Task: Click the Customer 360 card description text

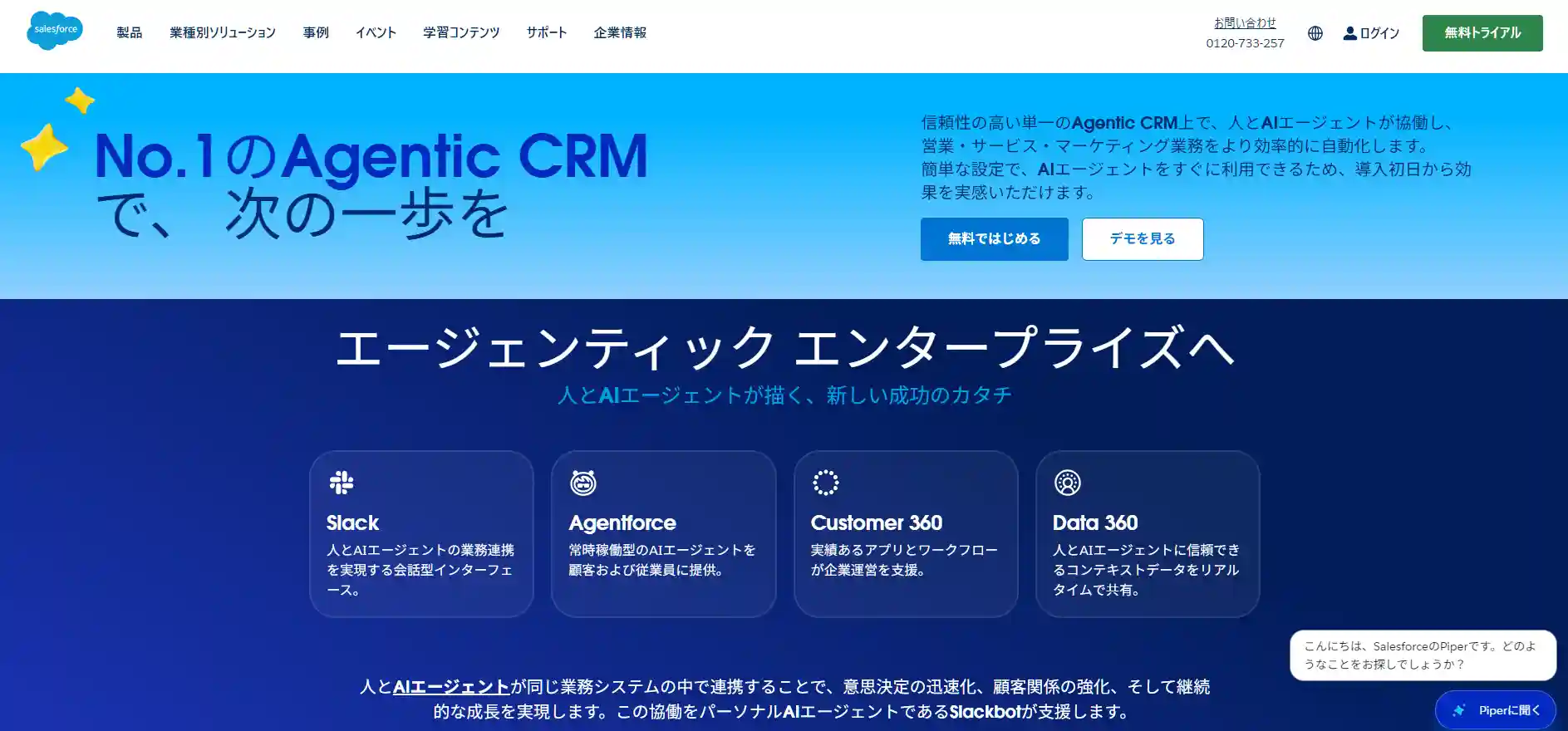Action: (x=904, y=560)
